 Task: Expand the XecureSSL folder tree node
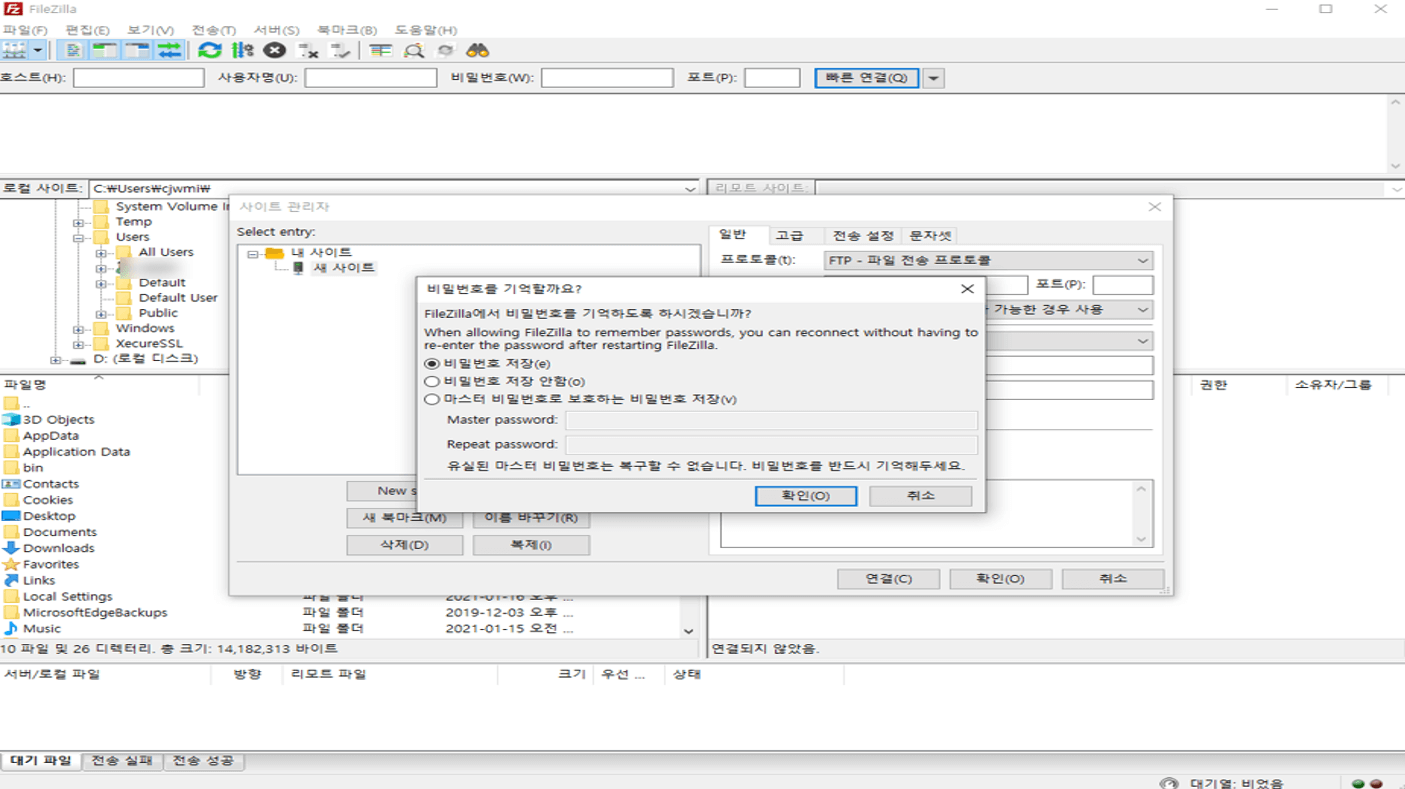tap(78, 343)
